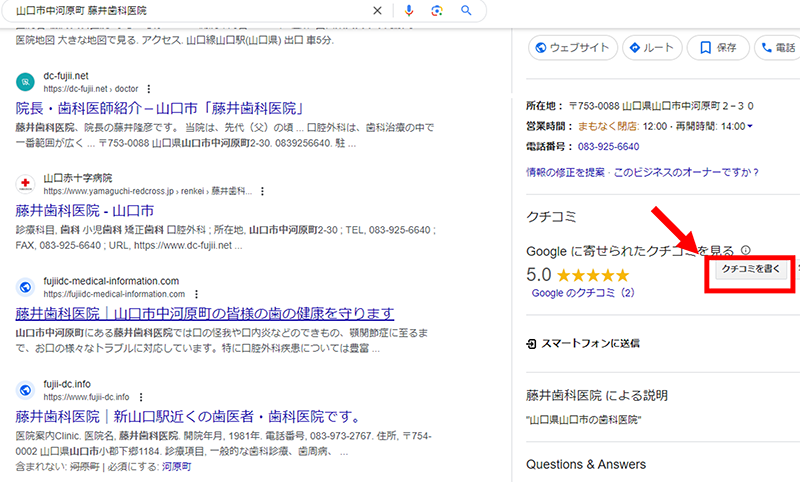Click the 河原町 required-term link

point(177,467)
